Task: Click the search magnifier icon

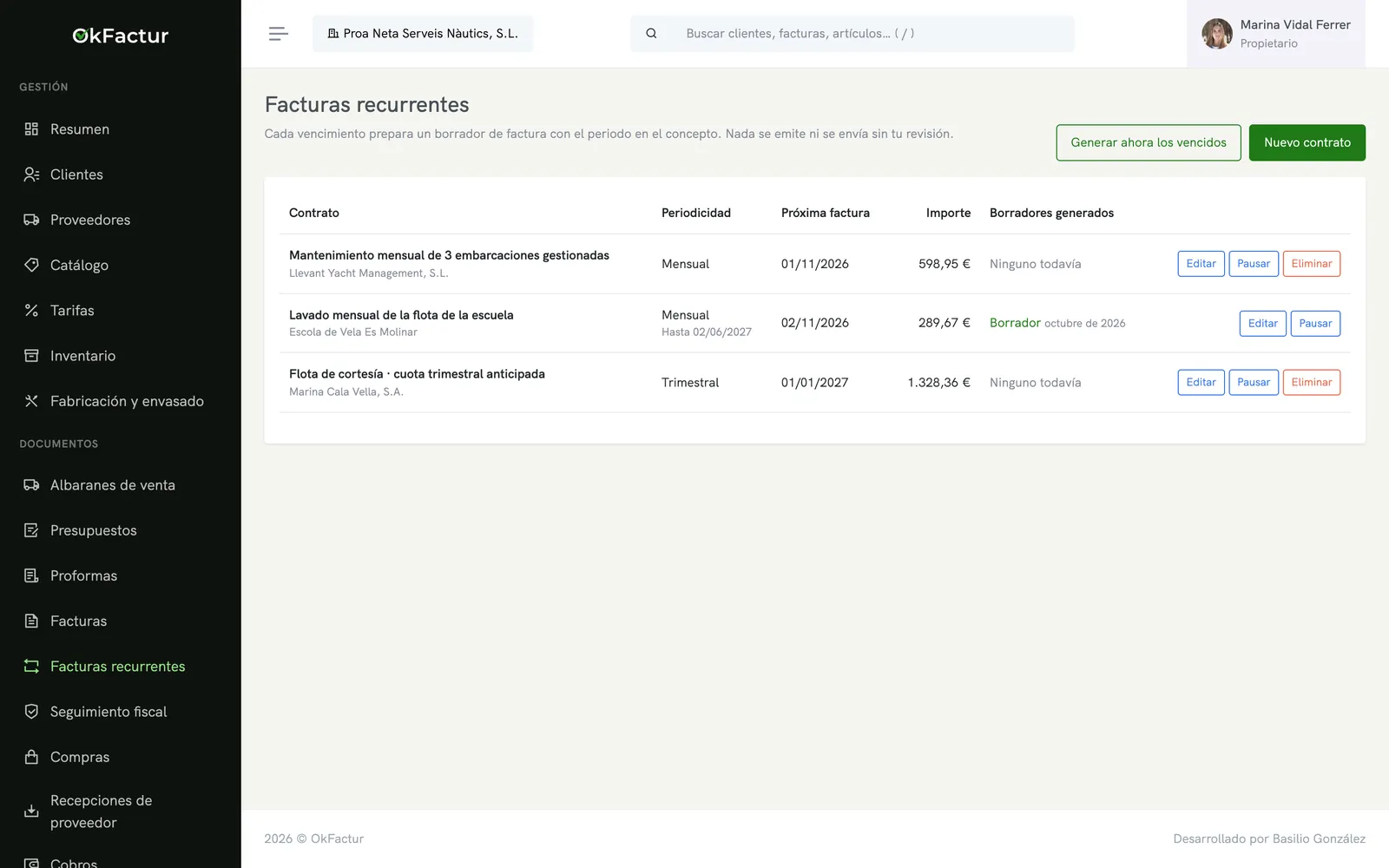Action: coord(651,34)
